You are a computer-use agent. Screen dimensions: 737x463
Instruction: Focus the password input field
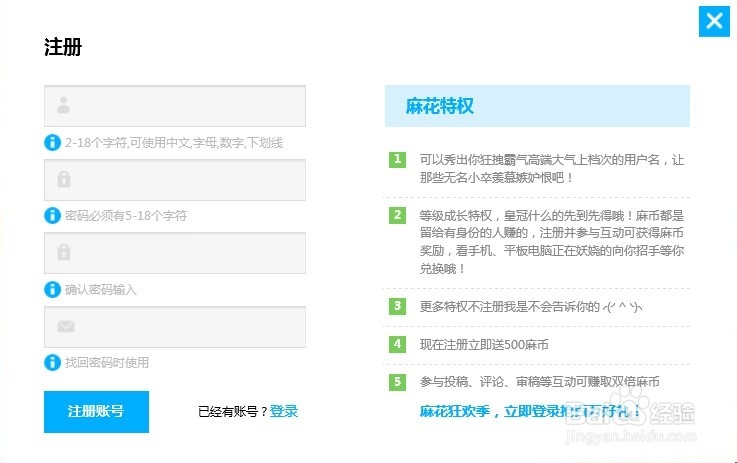coord(185,179)
